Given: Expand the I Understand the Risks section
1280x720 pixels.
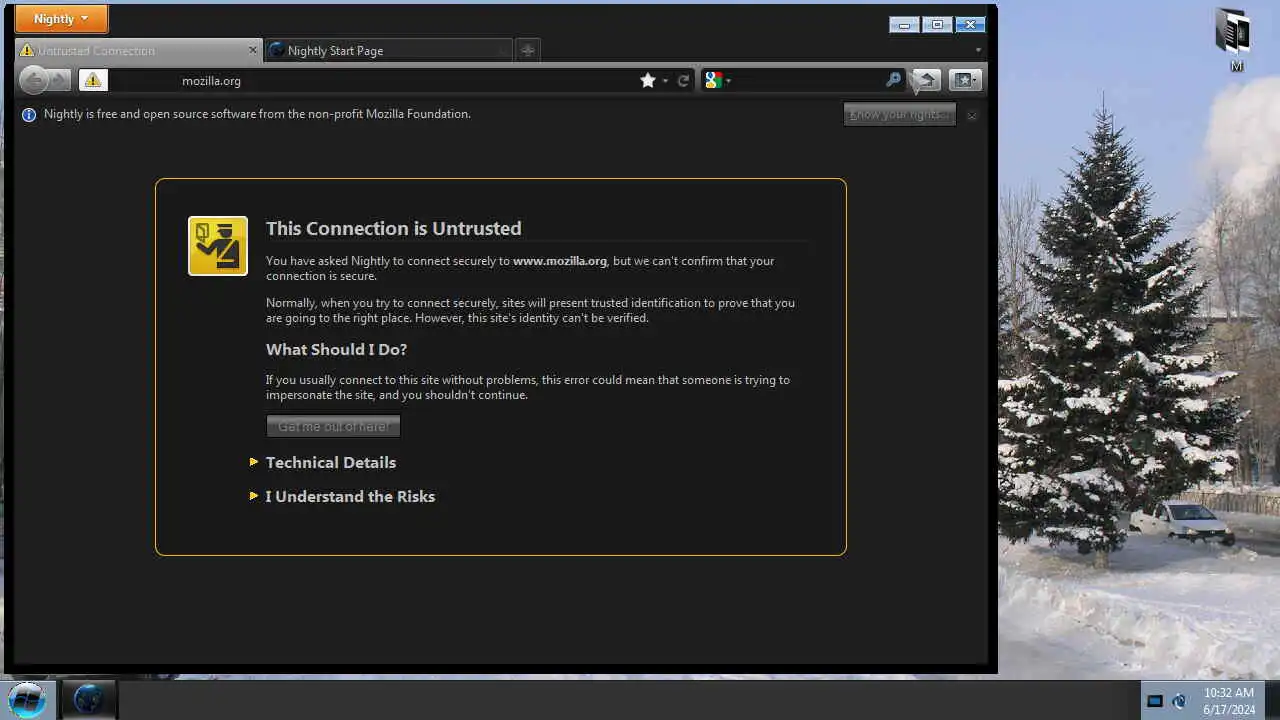Looking at the screenshot, I should coord(342,496).
